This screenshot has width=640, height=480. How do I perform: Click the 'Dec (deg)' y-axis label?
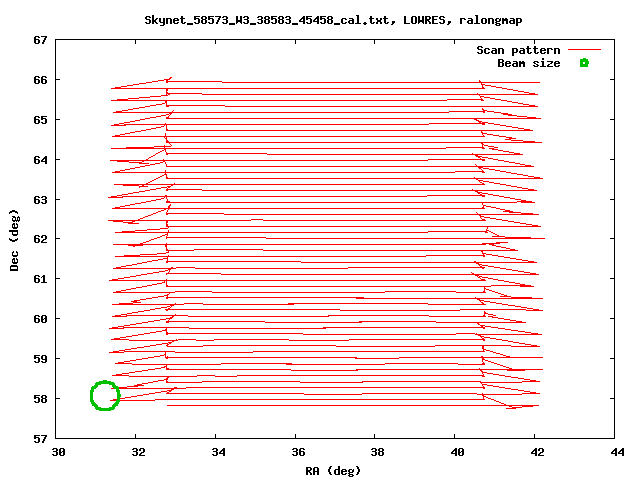(x=14, y=240)
